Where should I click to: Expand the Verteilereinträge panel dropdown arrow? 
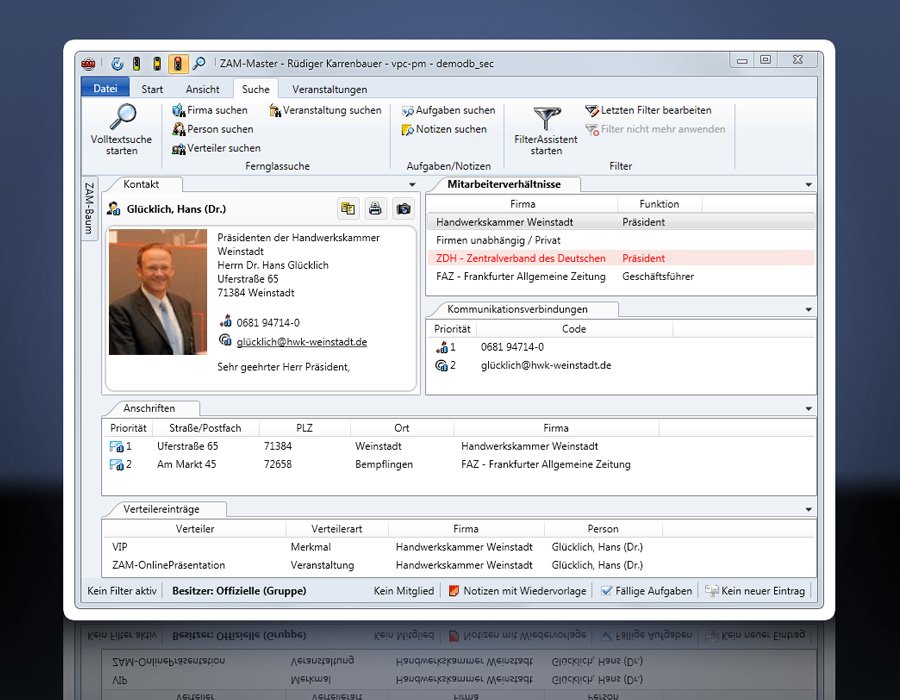[x=809, y=510]
